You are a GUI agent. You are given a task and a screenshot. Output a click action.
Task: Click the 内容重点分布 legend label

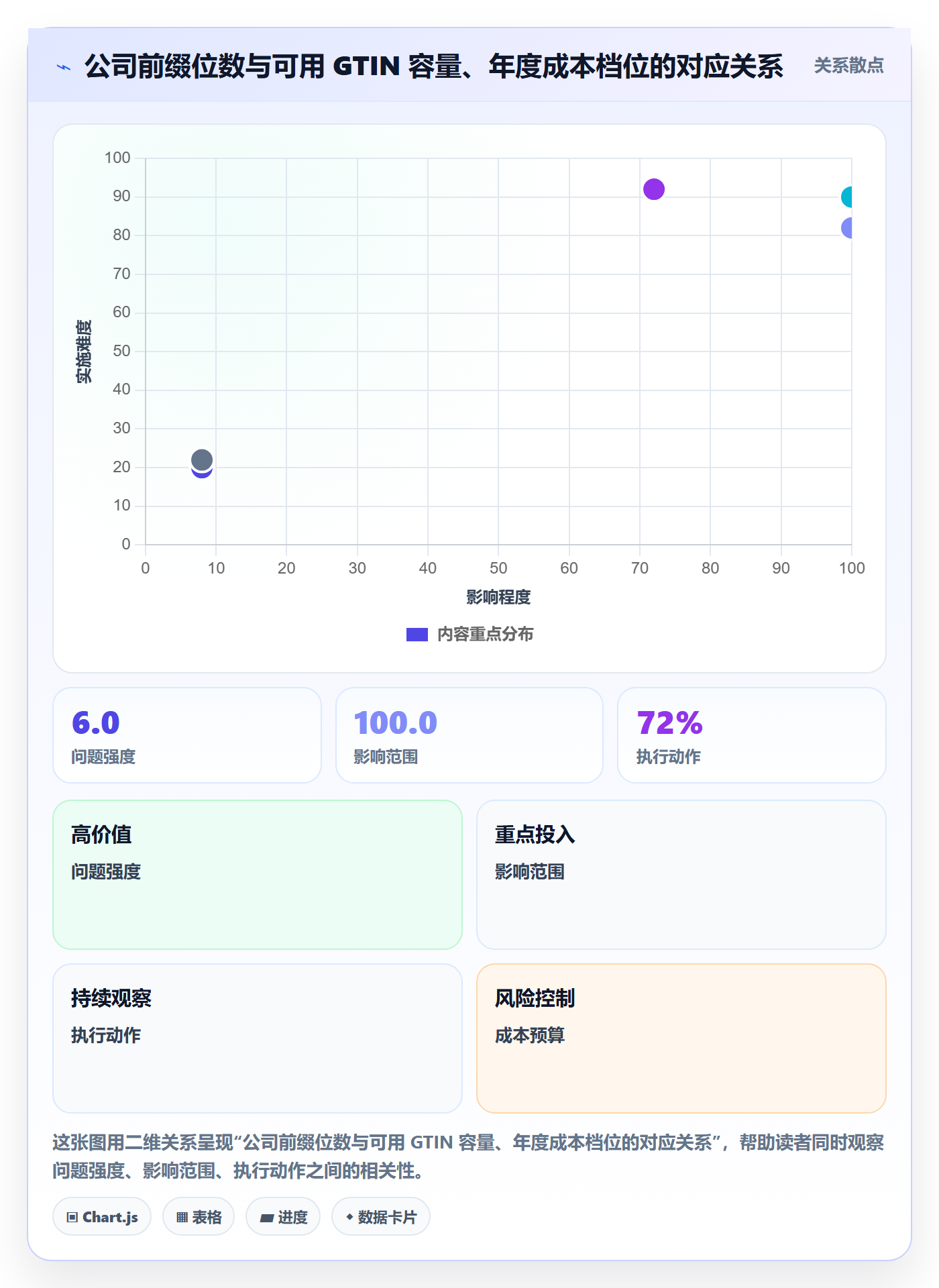tap(485, 635)
